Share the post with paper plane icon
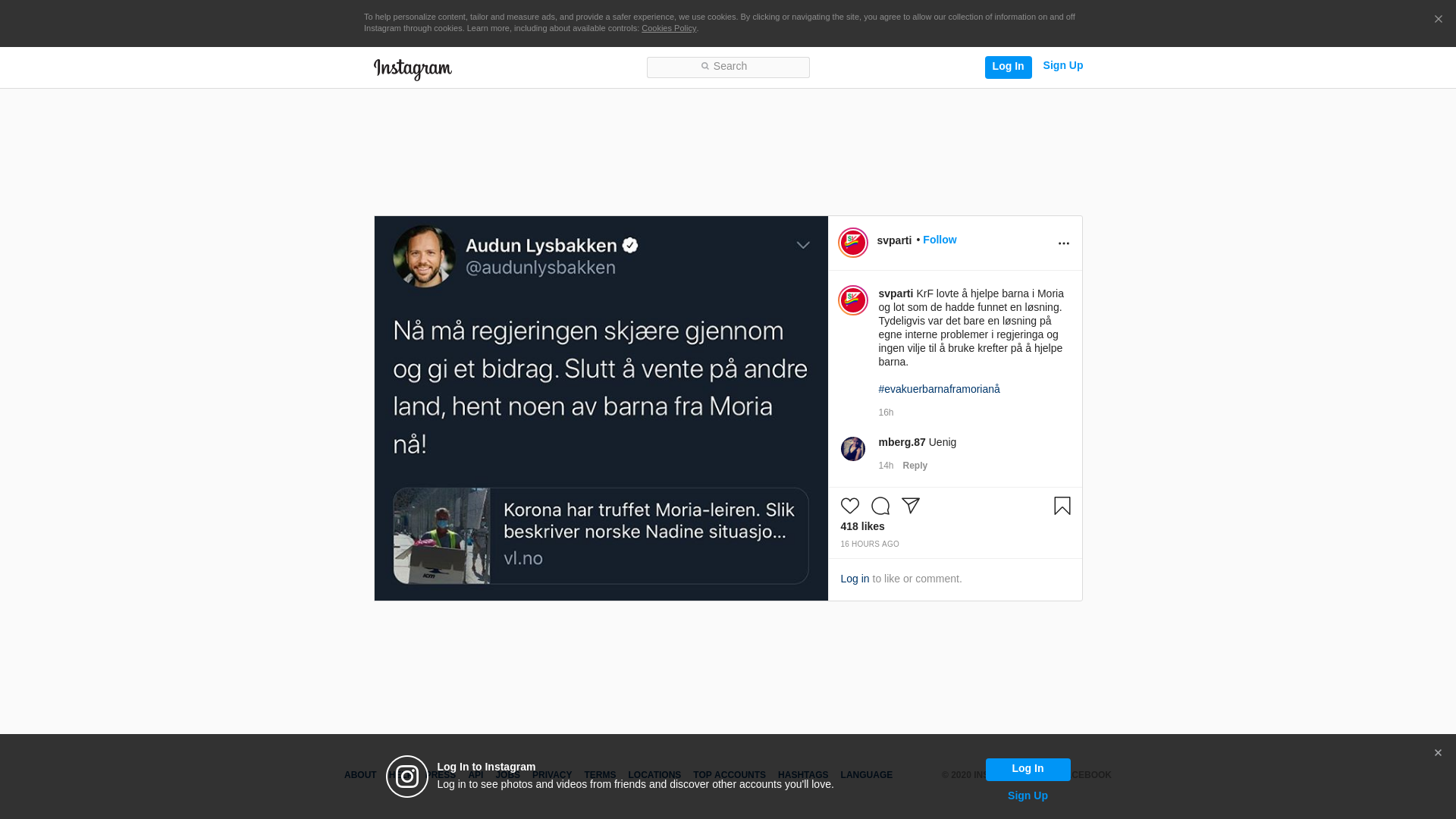1456x819 pixels. (x=911, y=506)
